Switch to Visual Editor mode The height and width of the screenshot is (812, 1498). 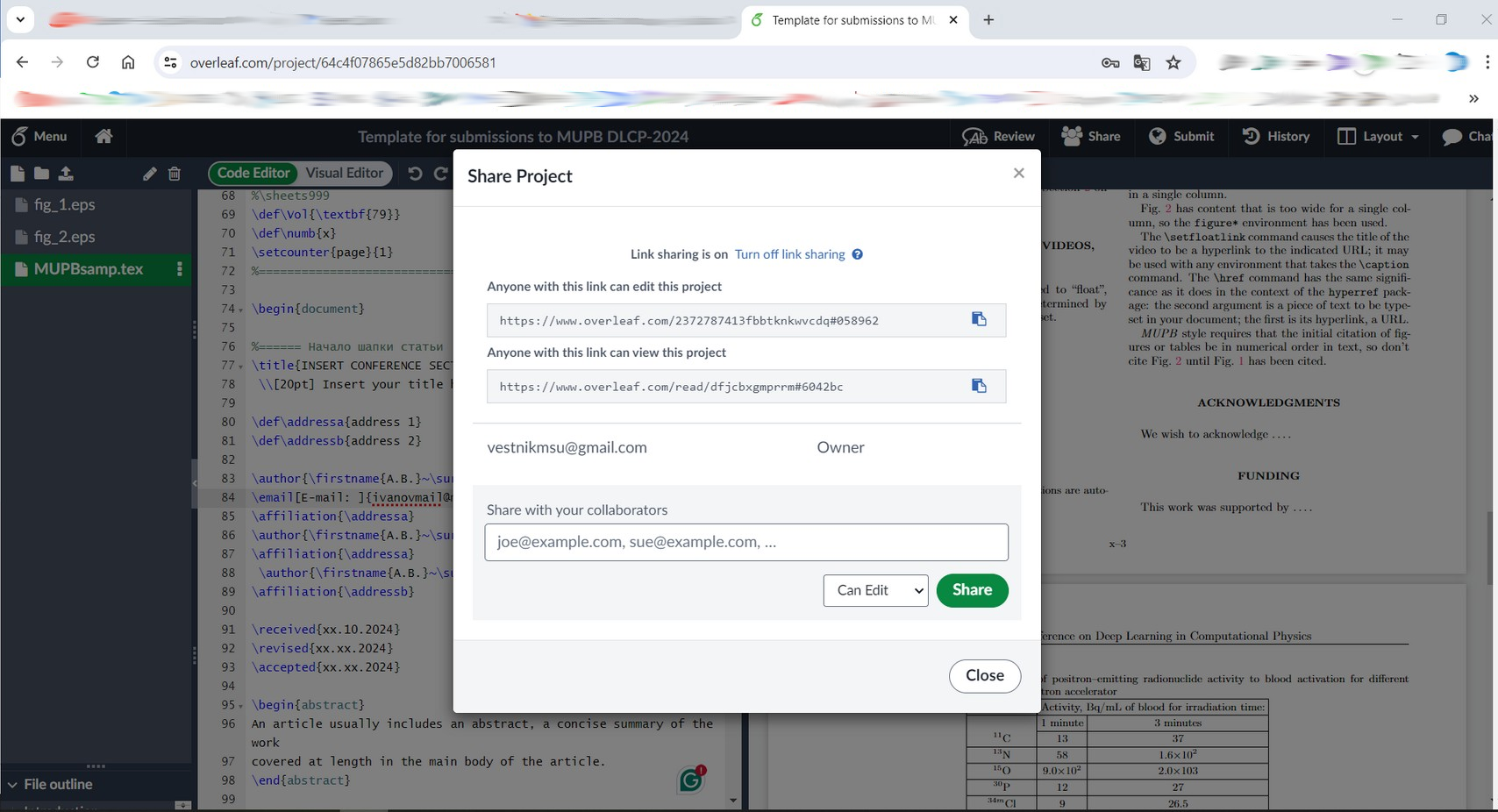click(345, 173)
